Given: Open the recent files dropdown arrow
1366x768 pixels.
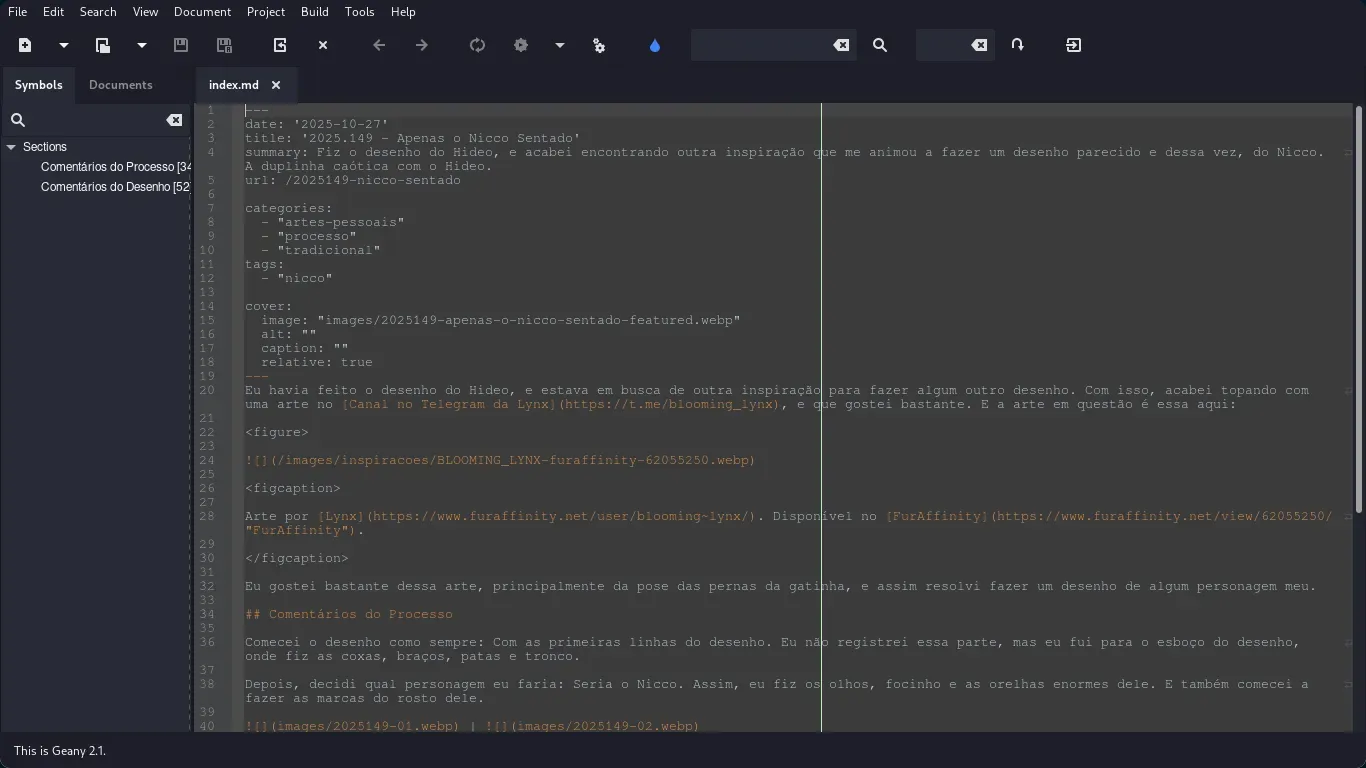Looking at the screenshot, I should (142, 45).
